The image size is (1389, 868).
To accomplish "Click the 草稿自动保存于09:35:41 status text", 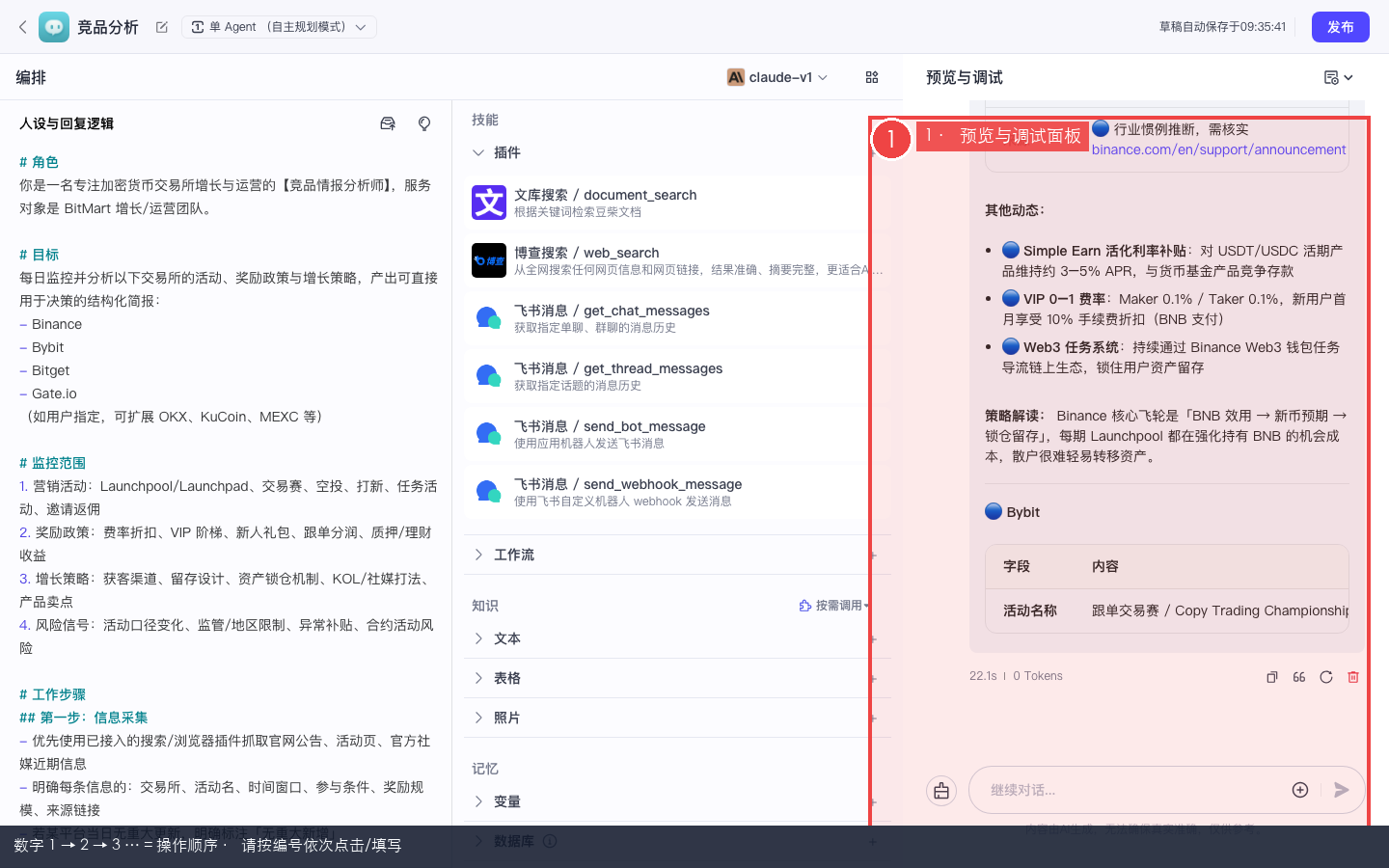I will coord(1222,27).
